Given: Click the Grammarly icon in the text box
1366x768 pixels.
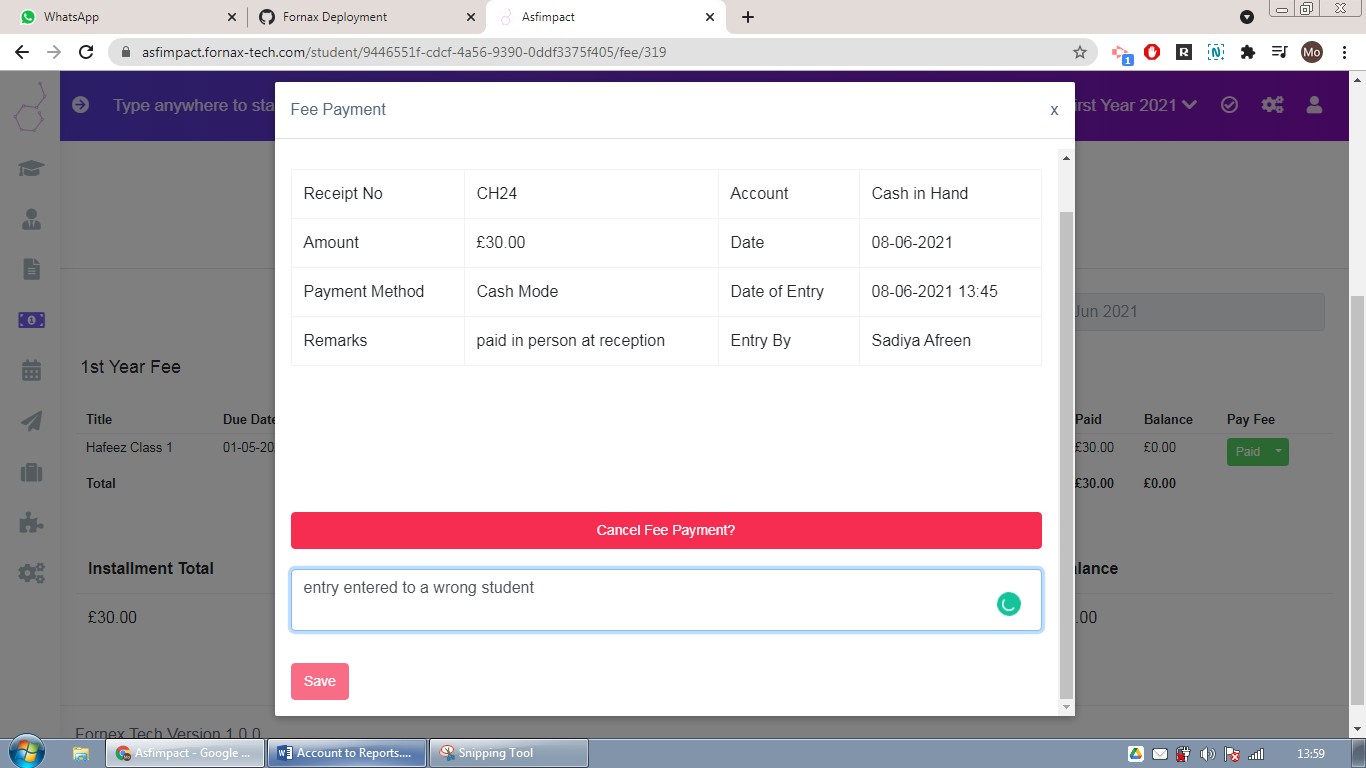Looking at the screenshot, I should (x=1009, y=603).
